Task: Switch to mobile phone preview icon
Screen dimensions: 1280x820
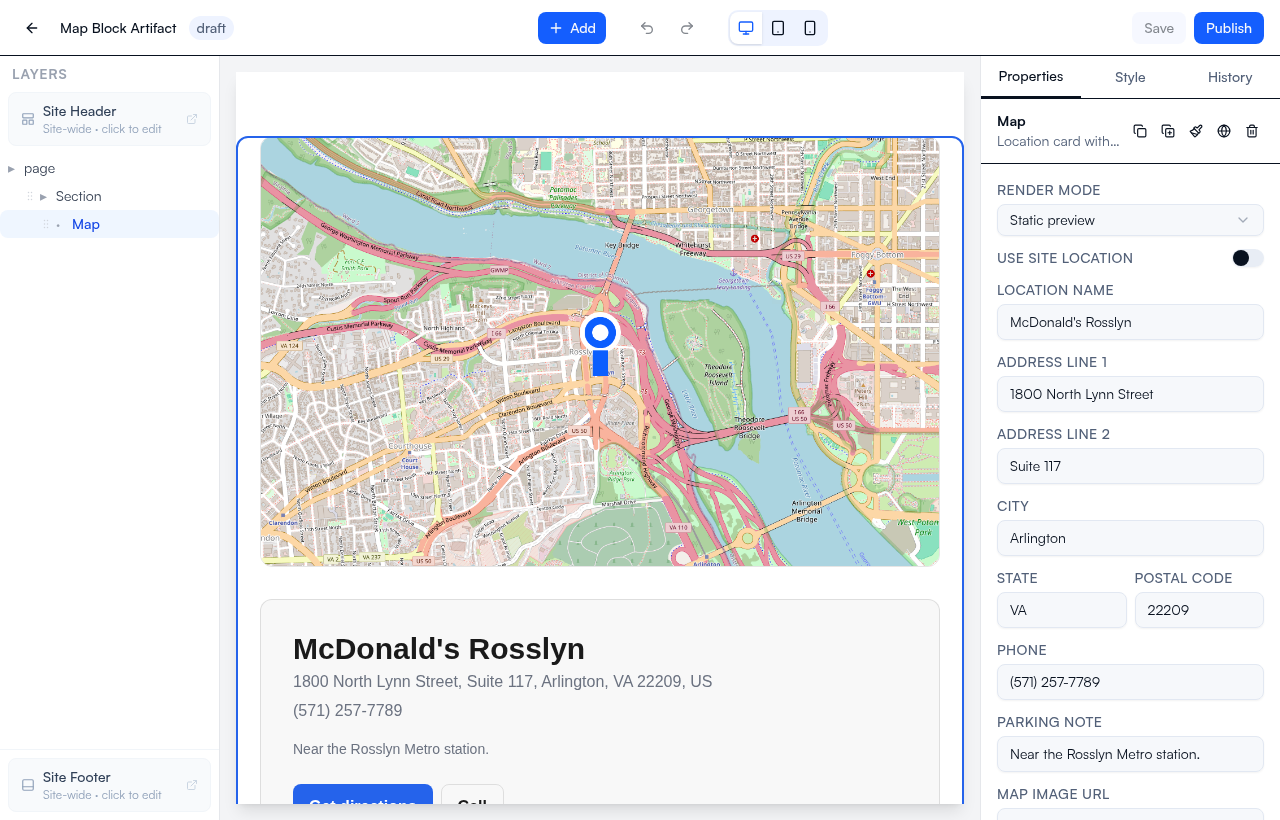Action: pyautogui.click(x=810, y=28)
